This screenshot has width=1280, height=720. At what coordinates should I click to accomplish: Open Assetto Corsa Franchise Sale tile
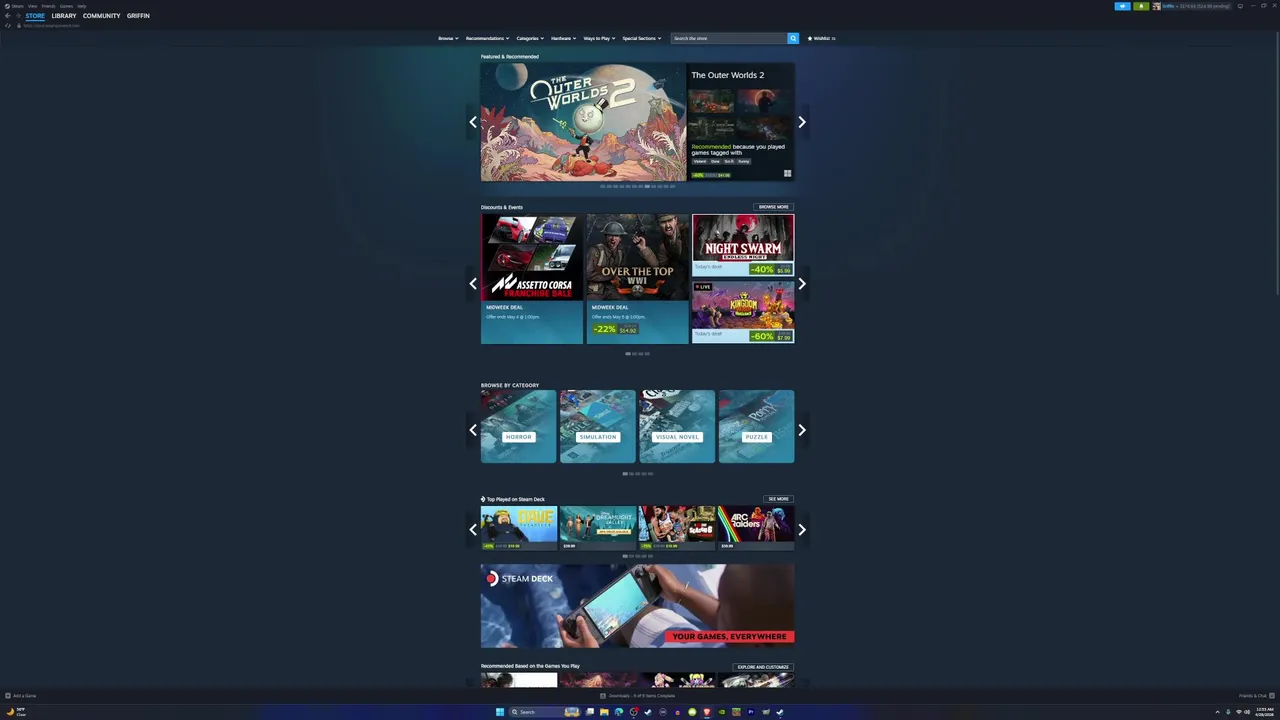532,279
